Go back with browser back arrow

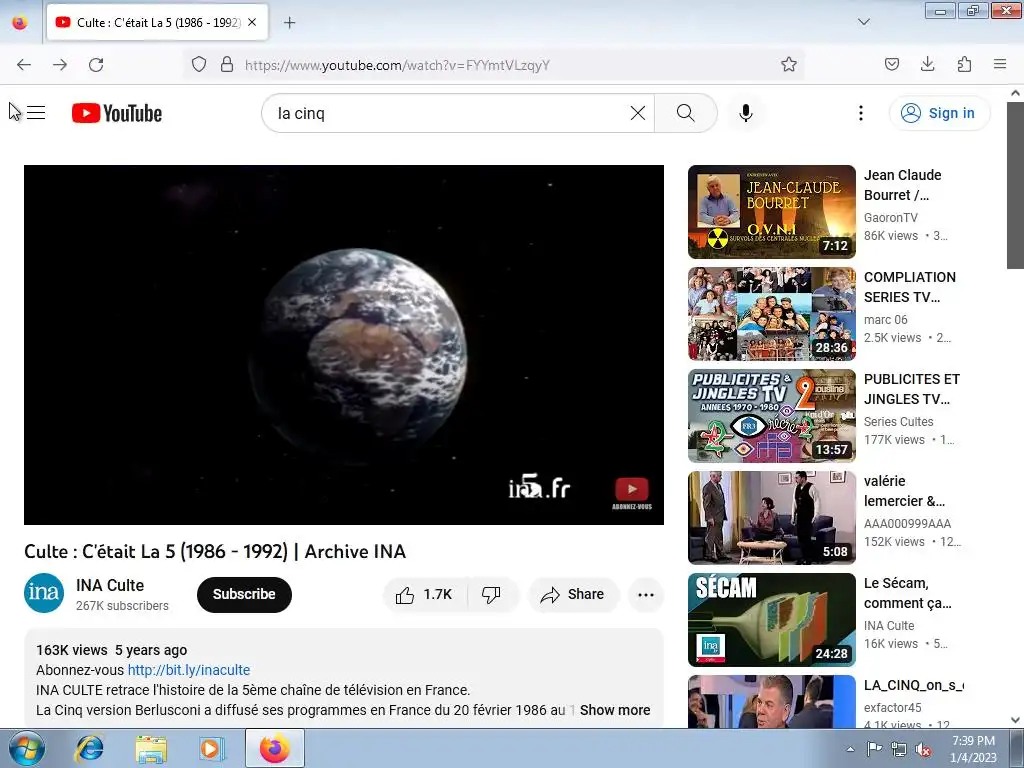coord(24,65)
